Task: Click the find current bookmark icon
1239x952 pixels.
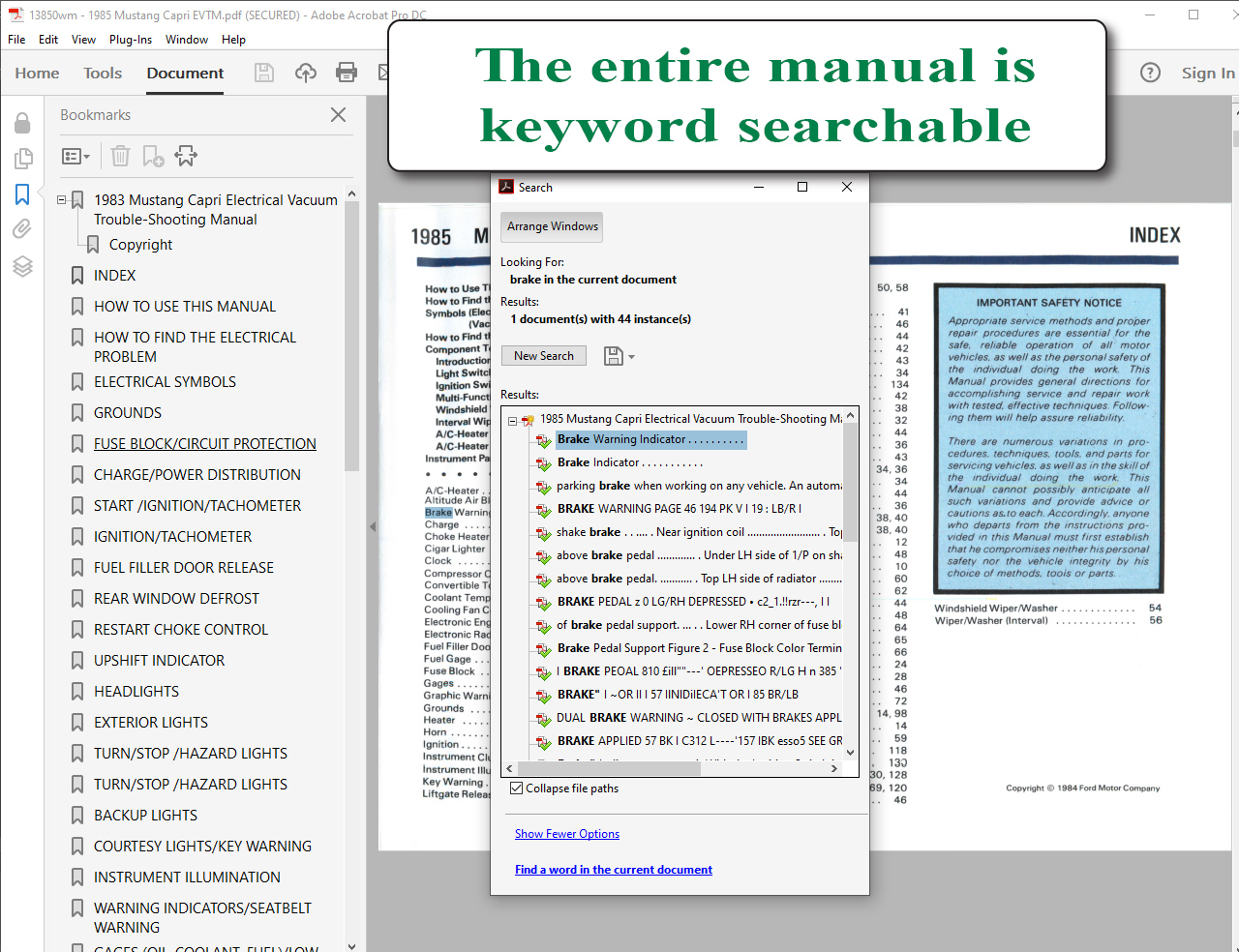Action: point(186,156)
